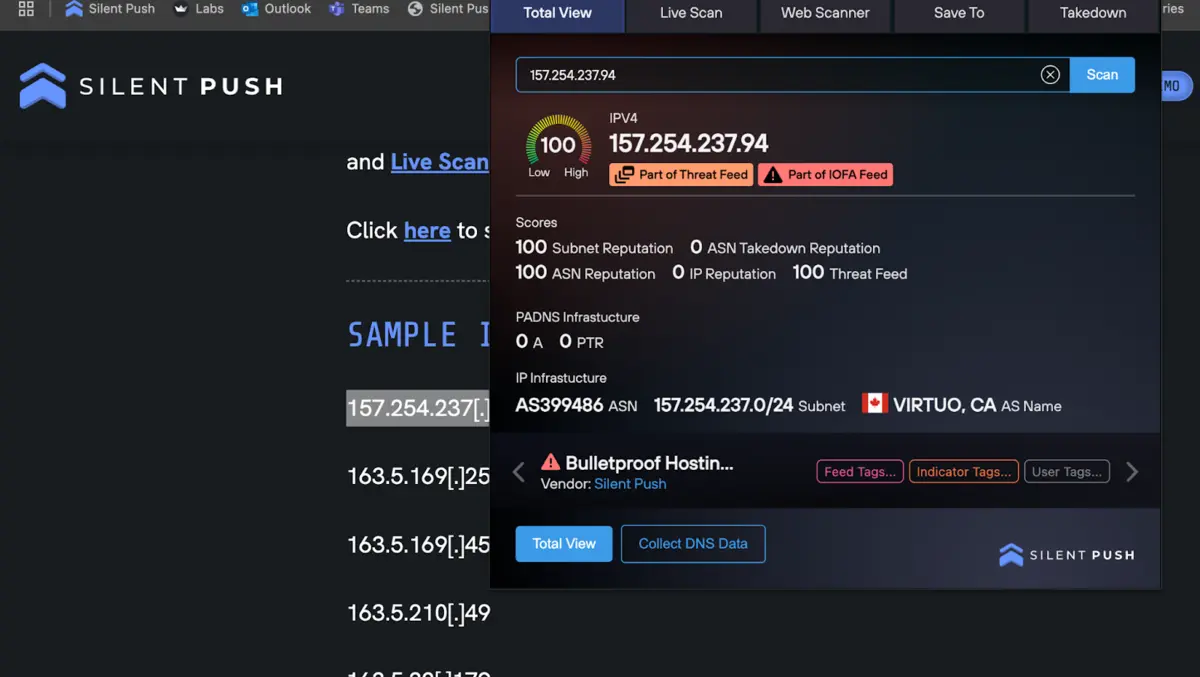Switch to the Web Scanner tab

point(825,14)
